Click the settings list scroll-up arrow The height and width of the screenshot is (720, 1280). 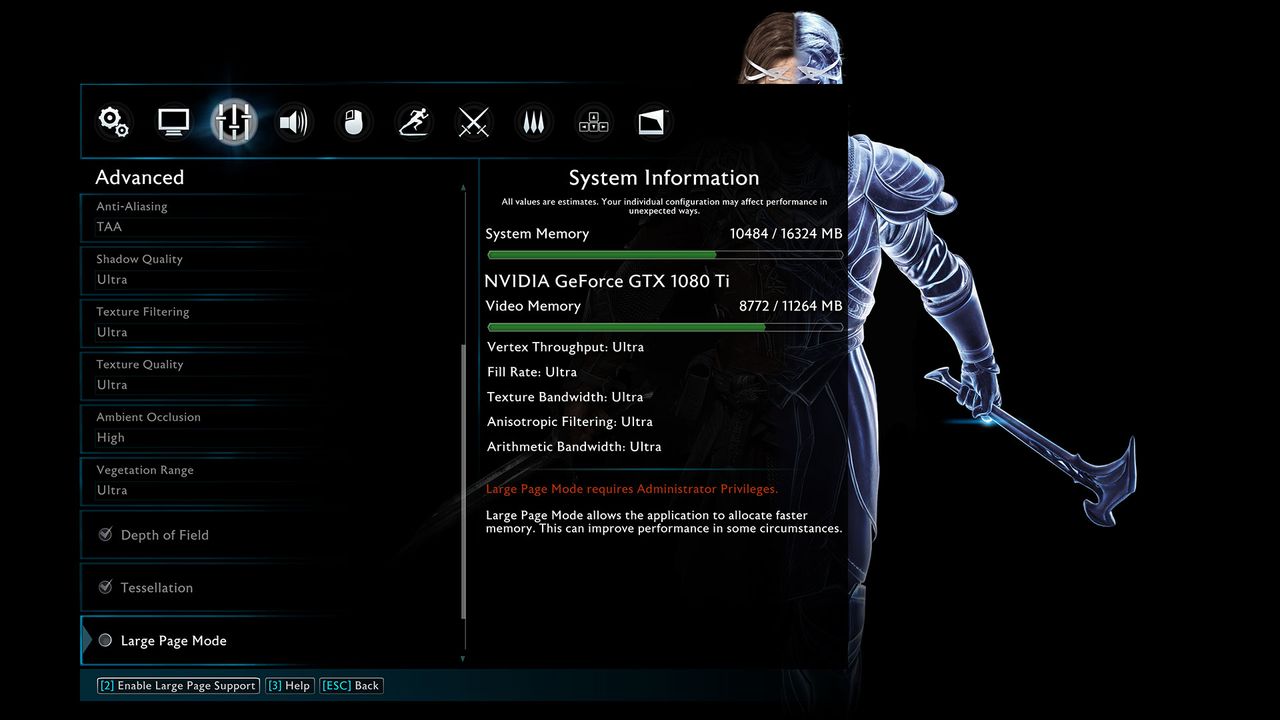(x=463, y=187)
